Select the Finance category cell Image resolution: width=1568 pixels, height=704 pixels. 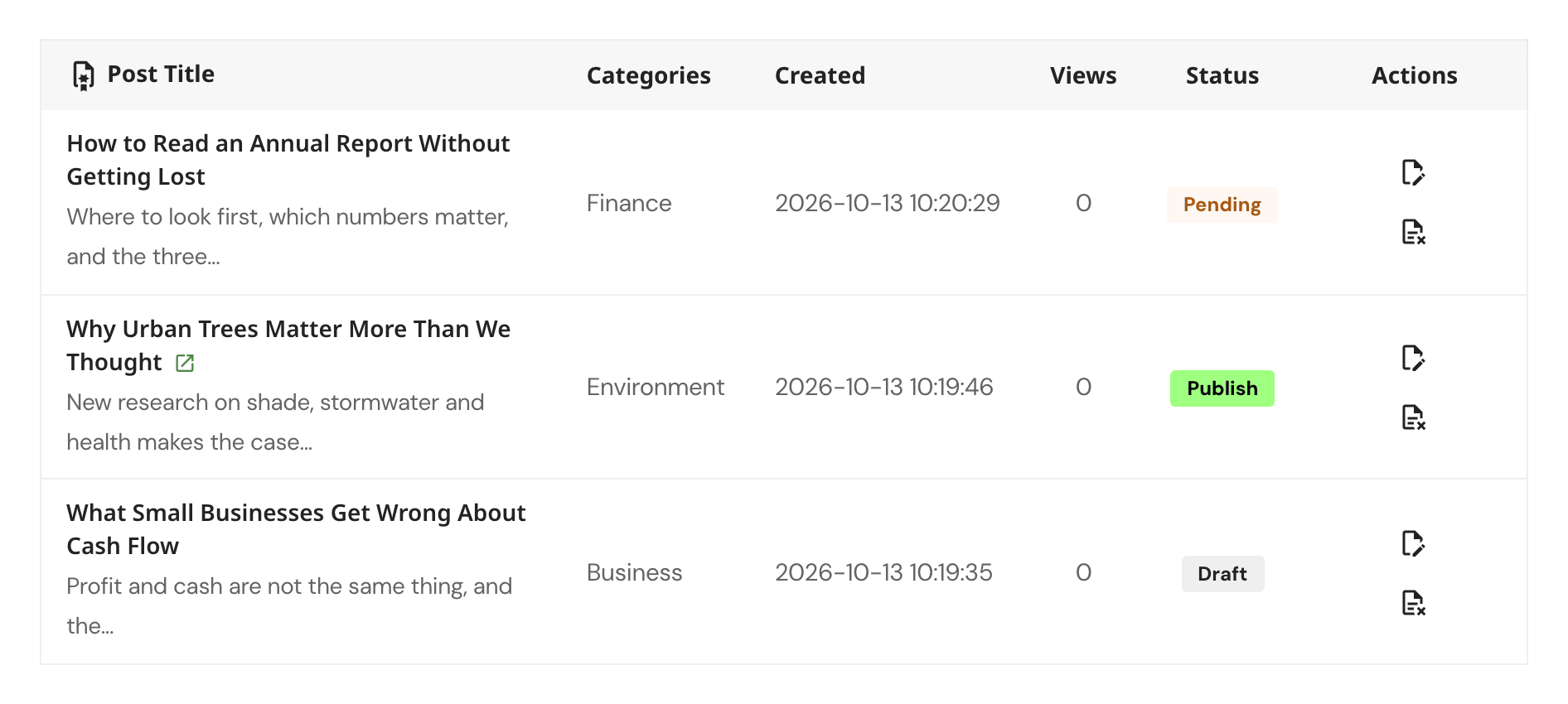point(629,203)
